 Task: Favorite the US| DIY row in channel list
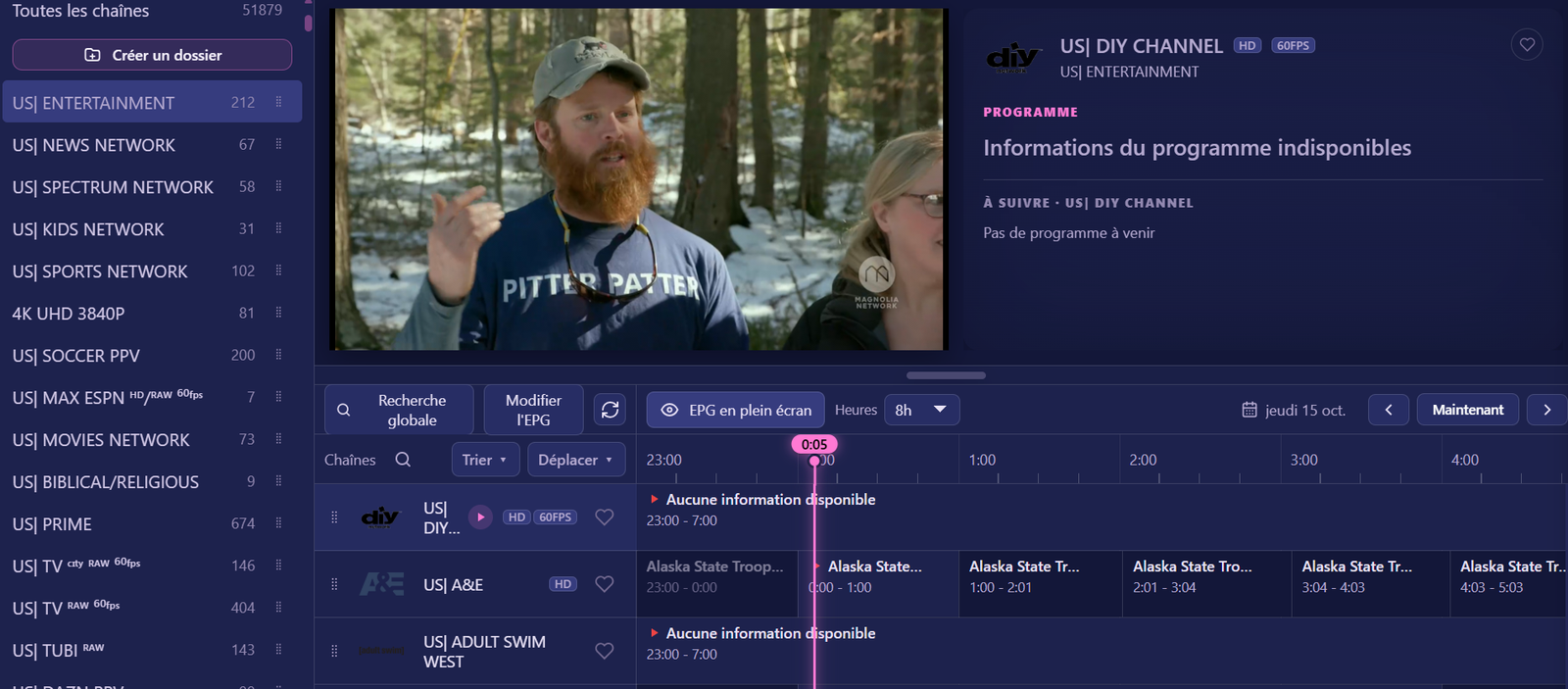click(605, 517)
